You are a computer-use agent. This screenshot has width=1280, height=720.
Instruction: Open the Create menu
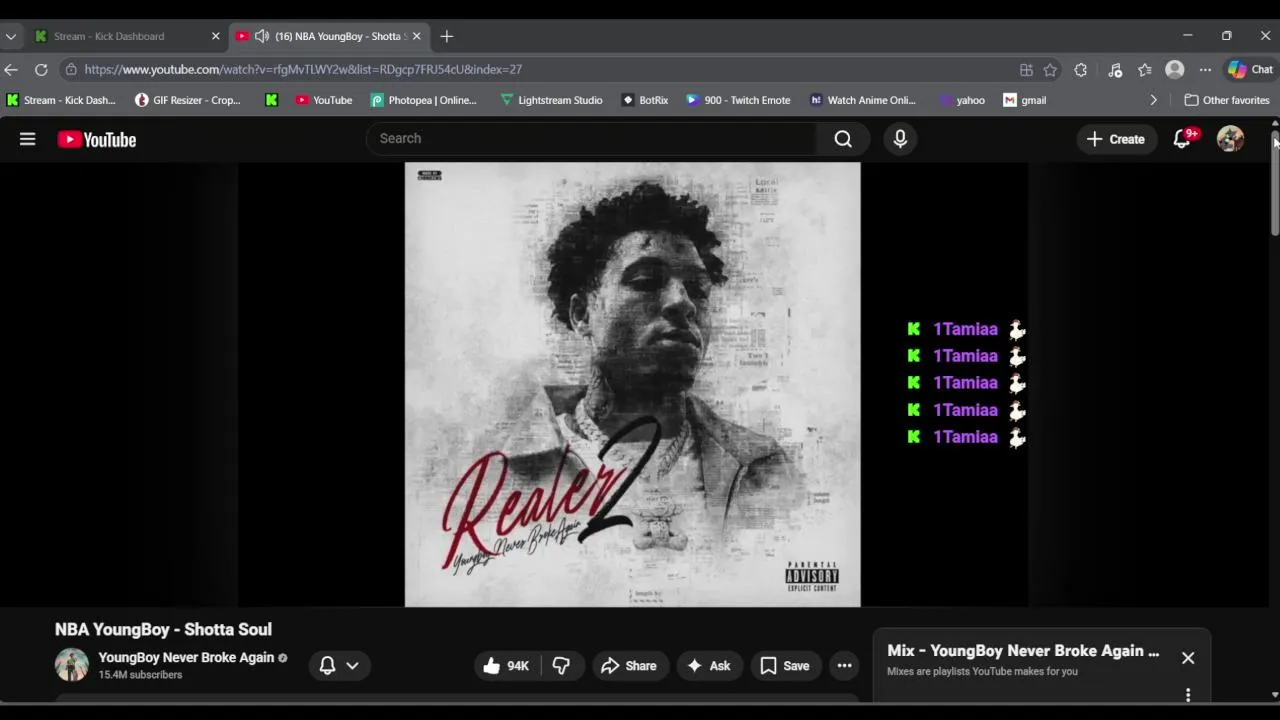click(1116, 139)
